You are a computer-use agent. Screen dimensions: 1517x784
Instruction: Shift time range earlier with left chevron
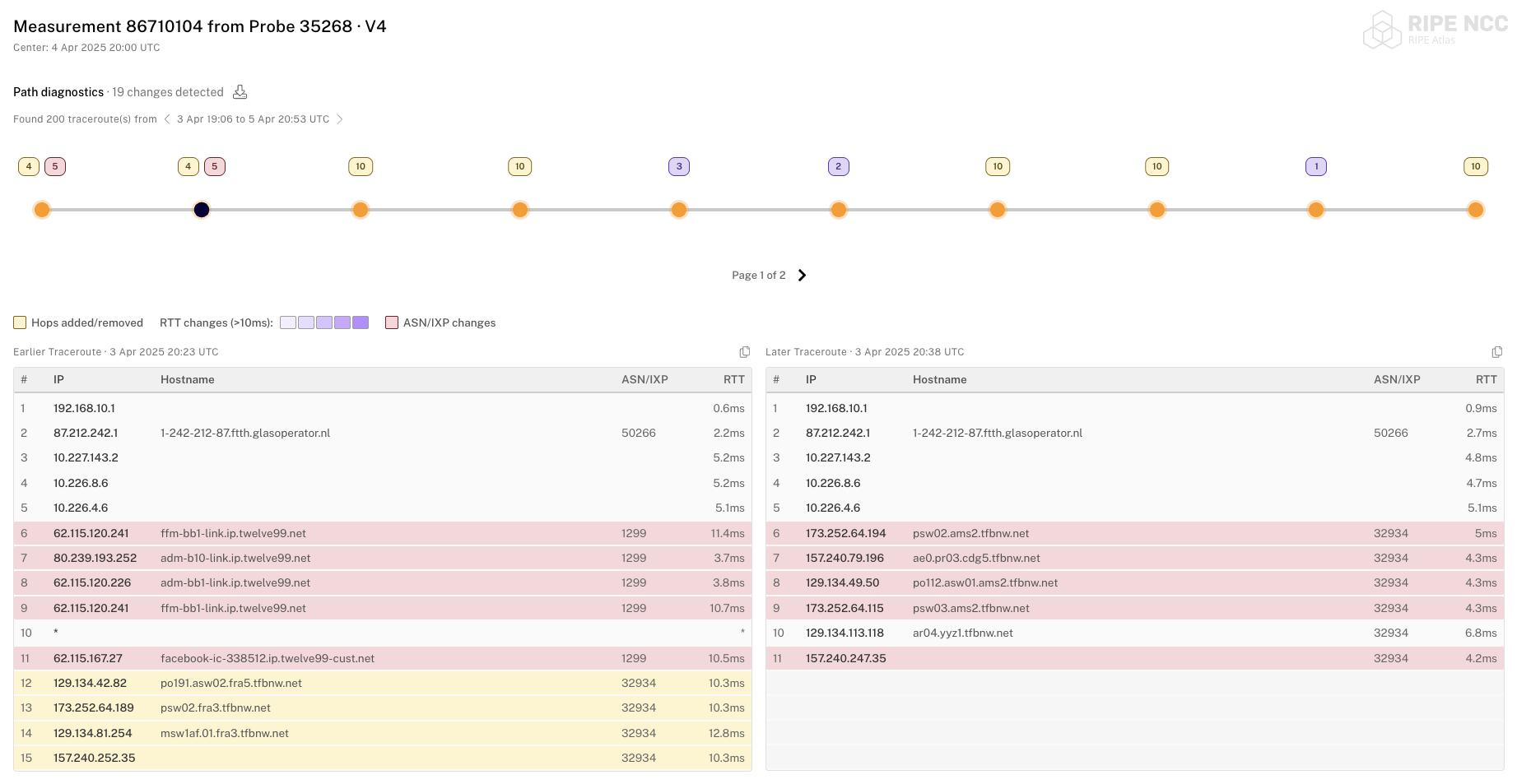tap(167, 119)
